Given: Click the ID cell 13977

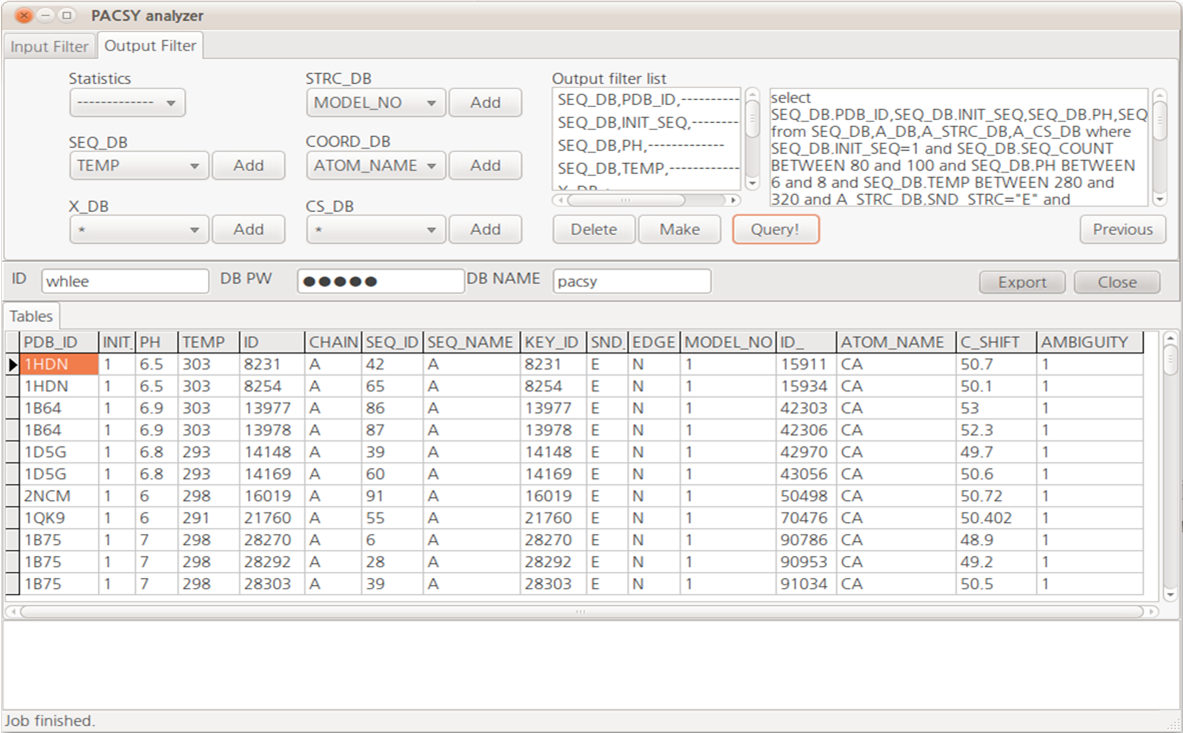Looking at the screenshot, I should pos(272,408).
